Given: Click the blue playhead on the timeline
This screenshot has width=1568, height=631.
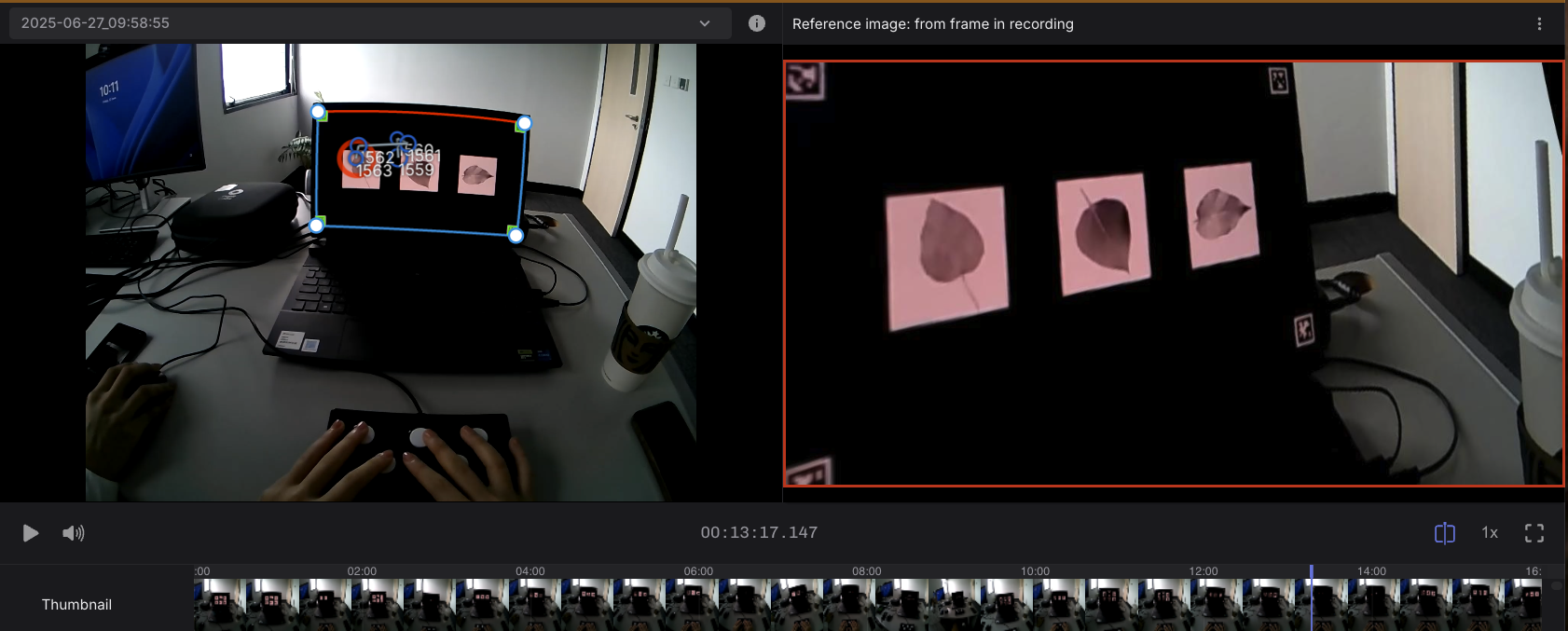Looking at the screenshot, I should coord(1311,597).
